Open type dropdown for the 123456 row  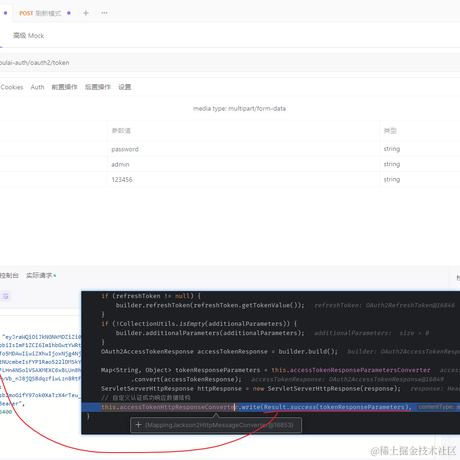pos(420,179)
